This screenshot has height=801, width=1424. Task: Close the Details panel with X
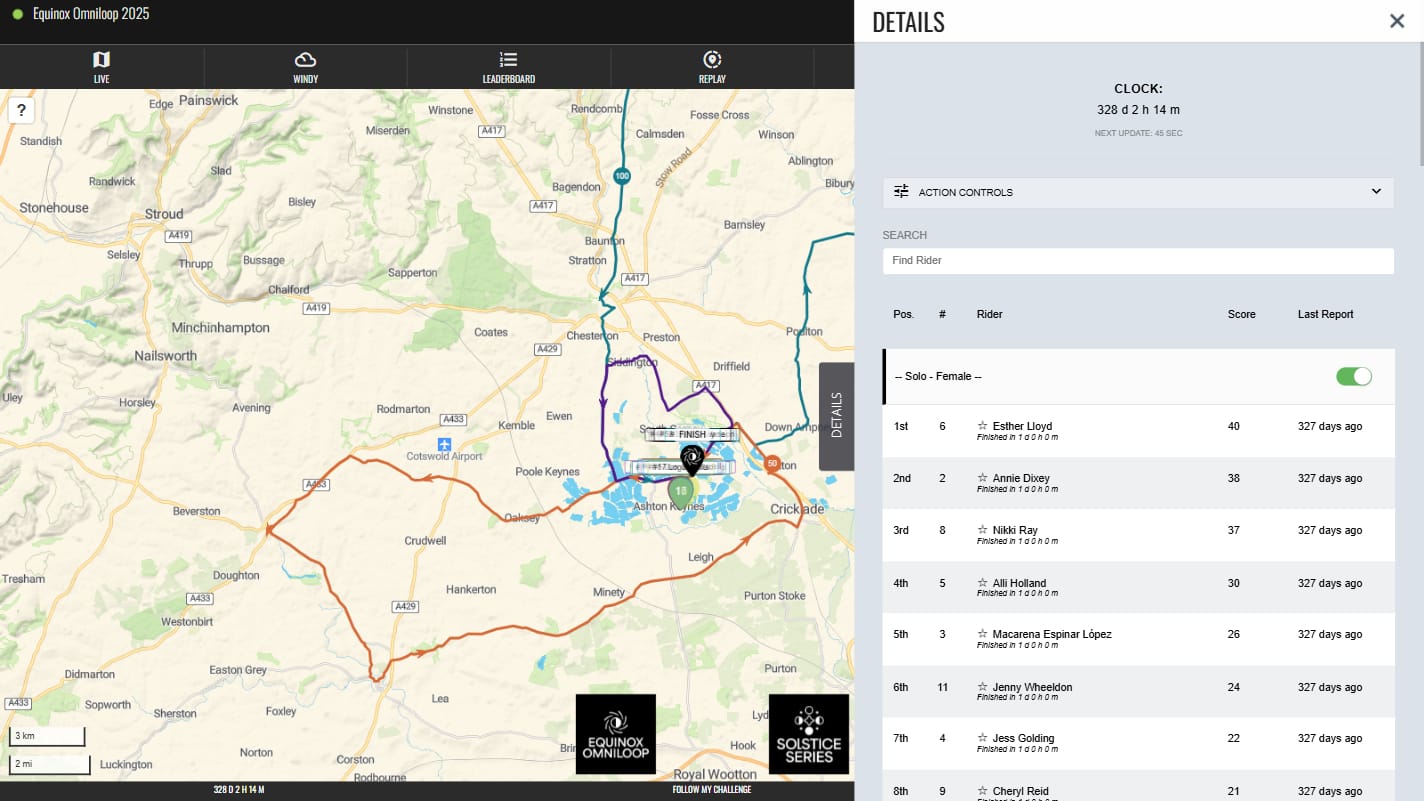[x=1396, y=21]
